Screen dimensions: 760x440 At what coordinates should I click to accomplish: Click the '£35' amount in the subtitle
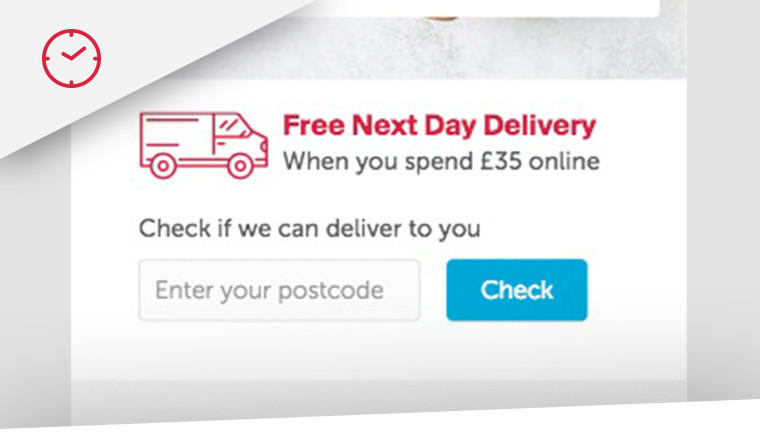(x=501, y=161)
